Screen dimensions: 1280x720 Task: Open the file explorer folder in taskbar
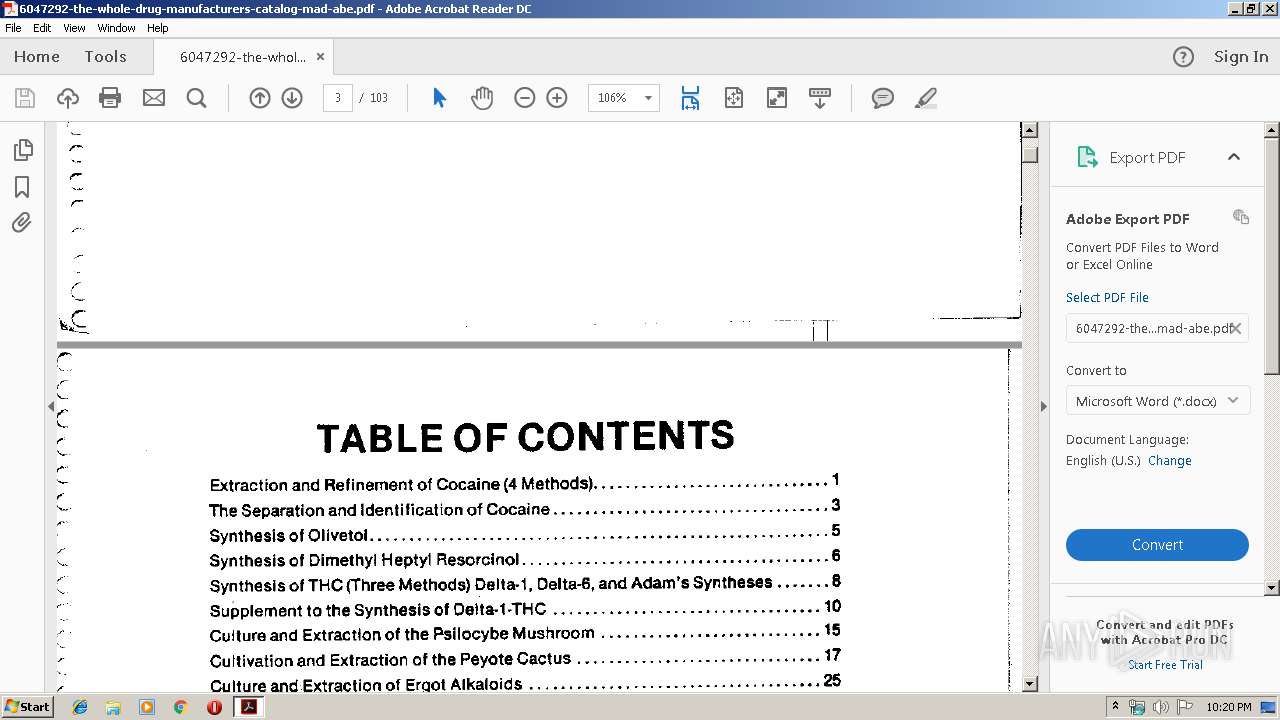pyautogui.click(x=113, y=707)
